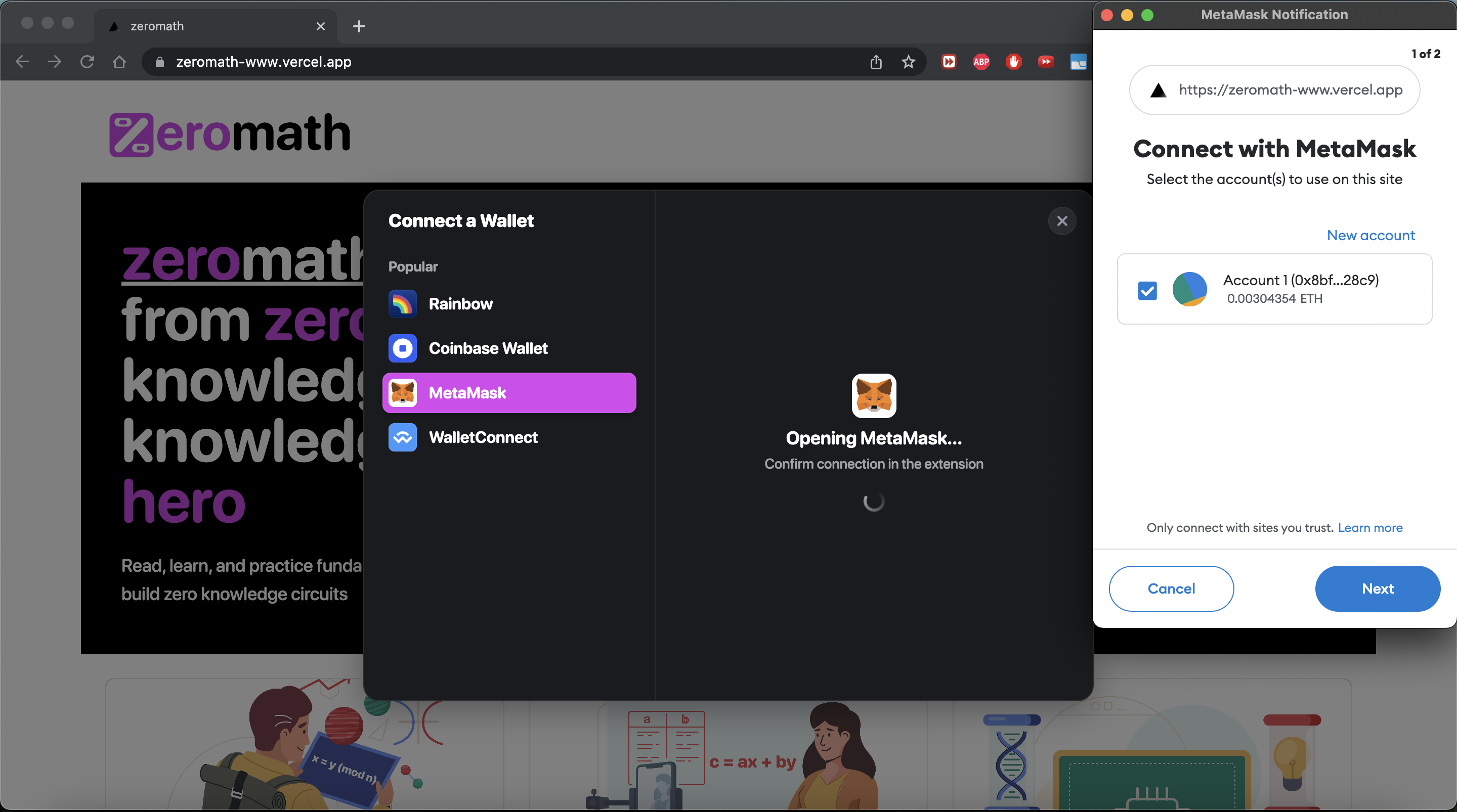Choose Rainbow wallet option
This screenshot has width=1457, height=812.
[509, 304]
